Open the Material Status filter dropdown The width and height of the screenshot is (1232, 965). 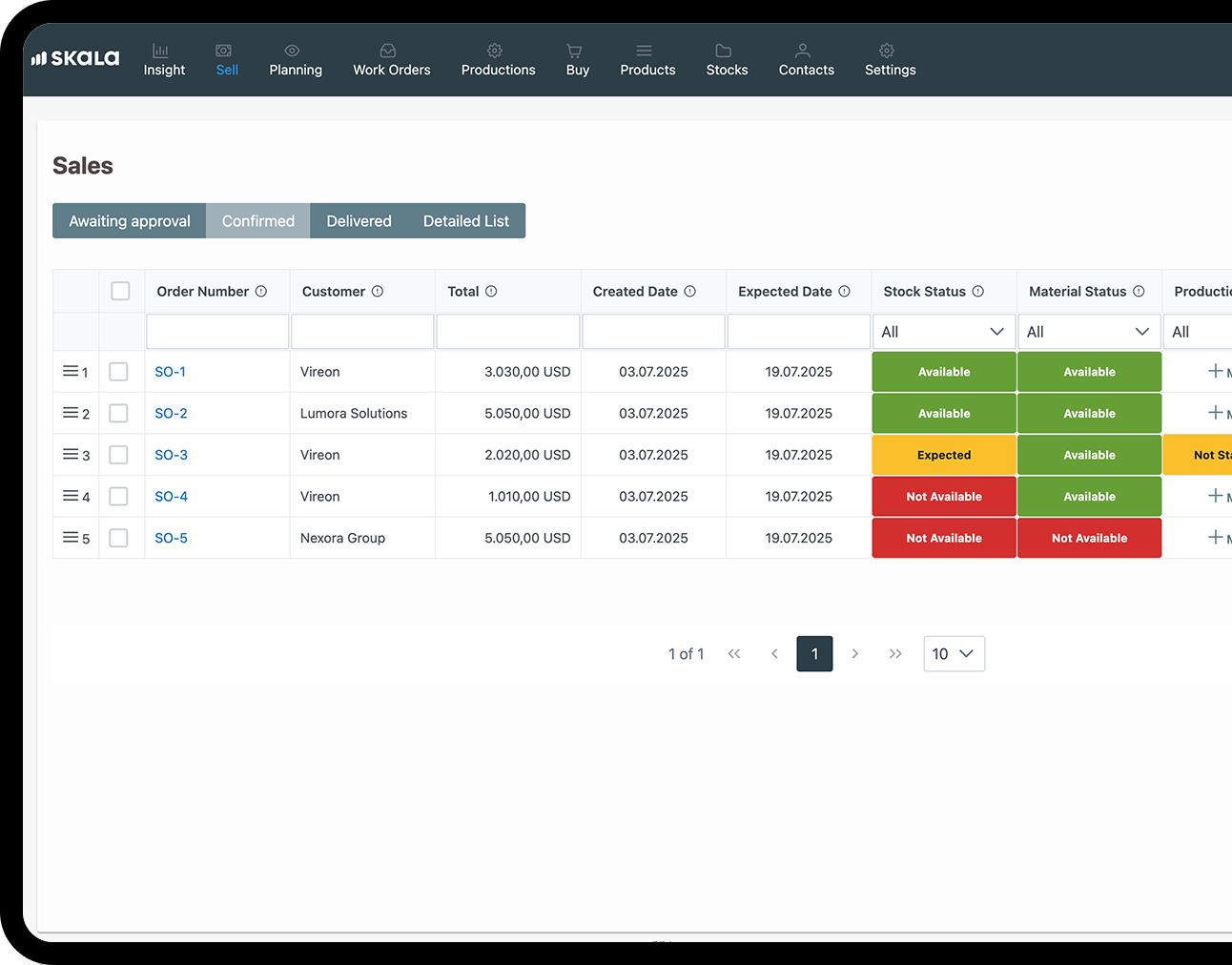(x=1088, y=332)
